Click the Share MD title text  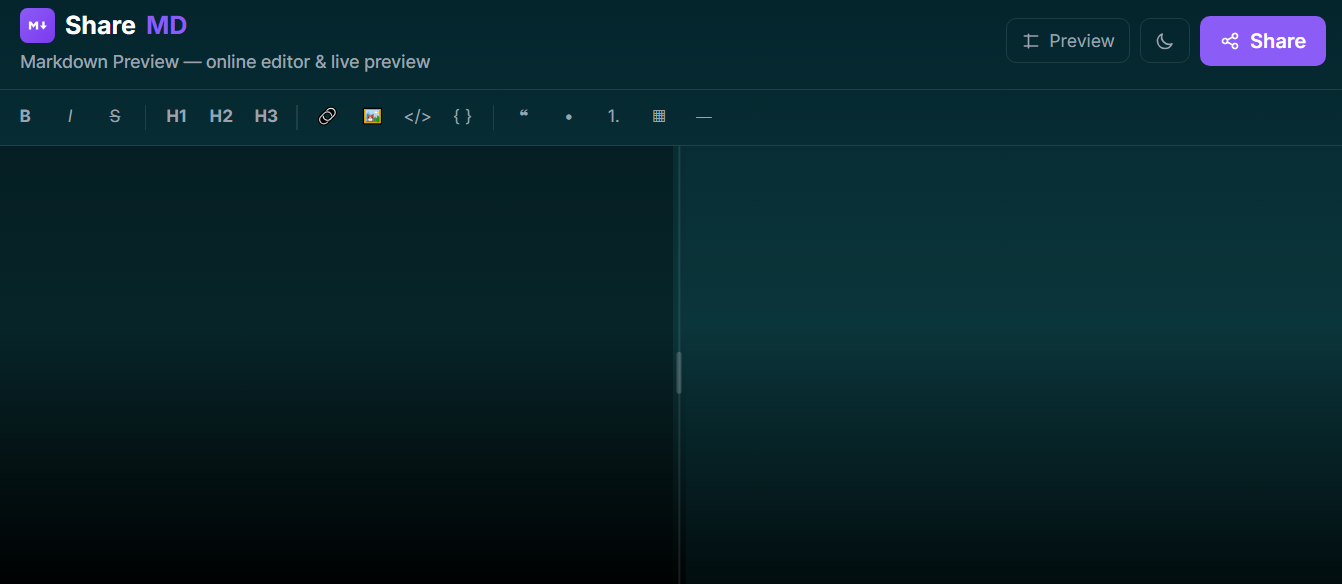click(x=126, y=25)
